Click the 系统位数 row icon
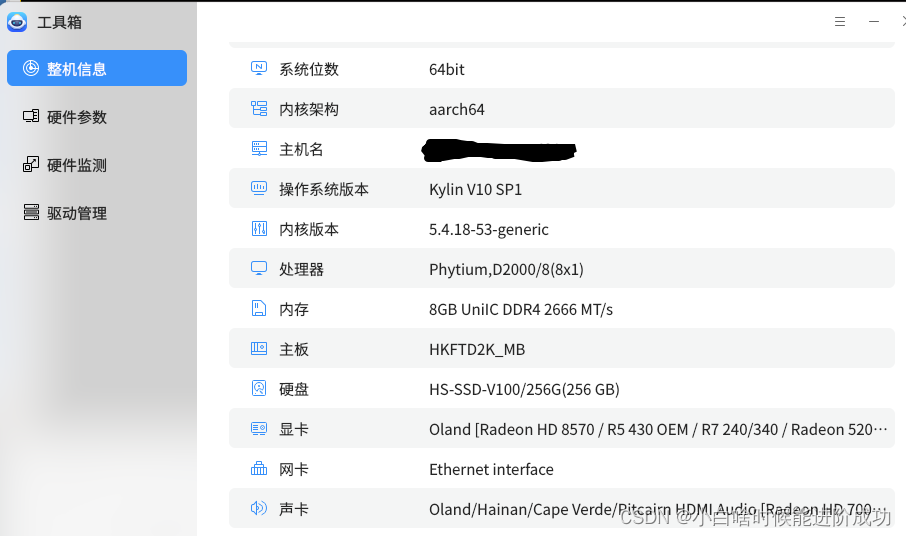This screenshot has height=536, width=906. [x=259, y=68]
